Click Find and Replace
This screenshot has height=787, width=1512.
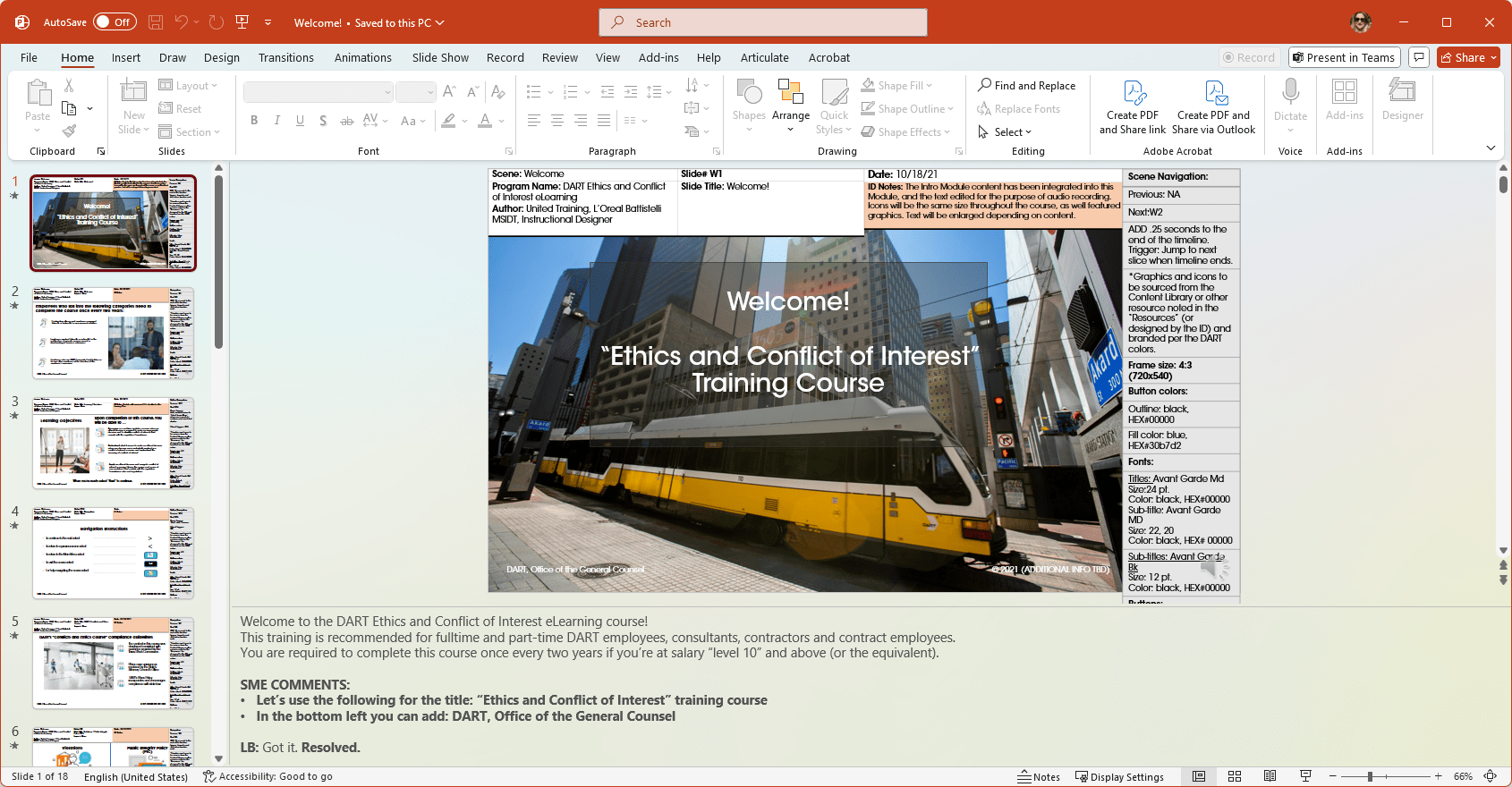click(x=1026, y=86)
